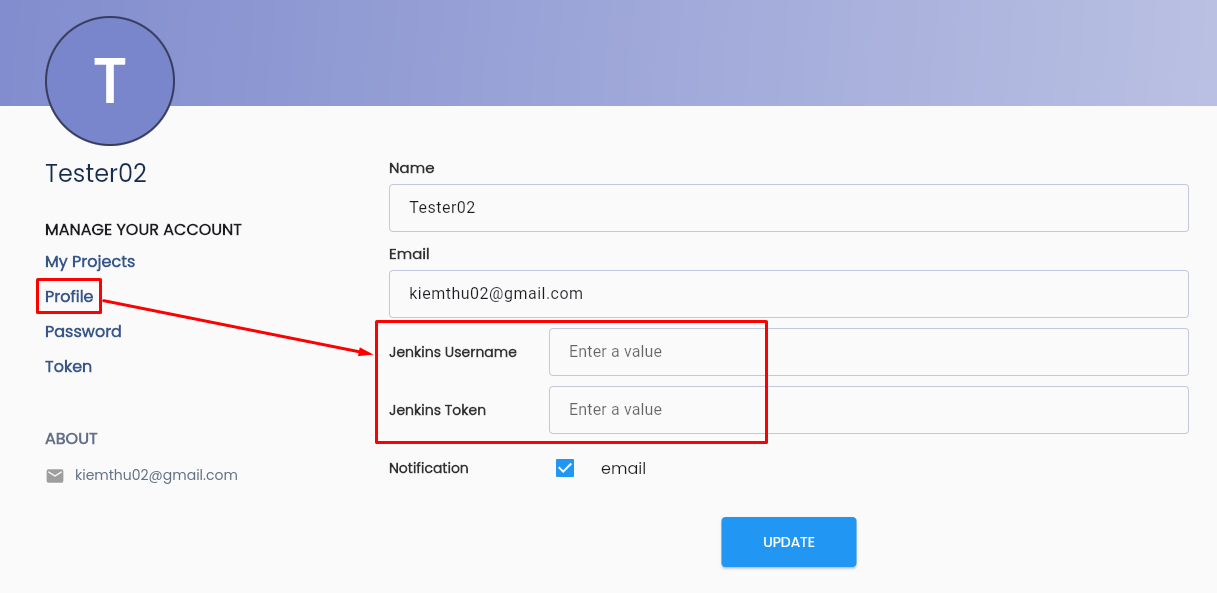Click kiemthu02@gmail.com under About

[156, 475]
